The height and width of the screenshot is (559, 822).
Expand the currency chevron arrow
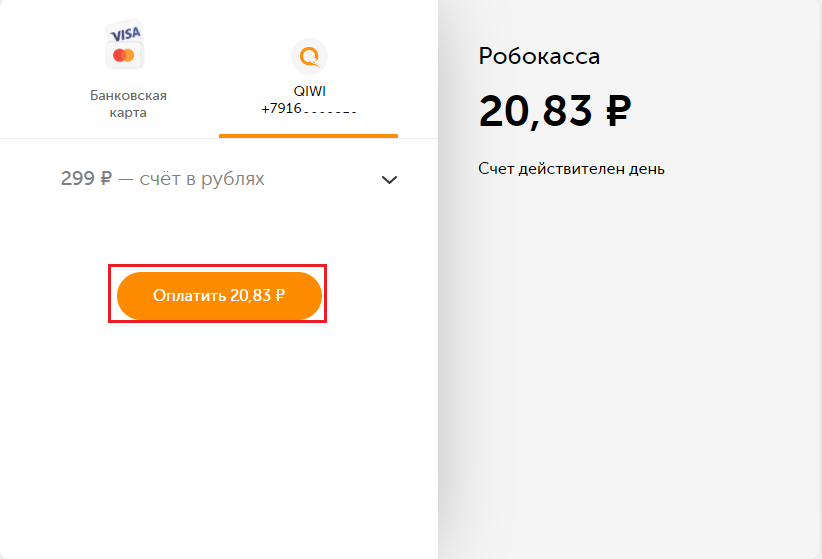390,180
